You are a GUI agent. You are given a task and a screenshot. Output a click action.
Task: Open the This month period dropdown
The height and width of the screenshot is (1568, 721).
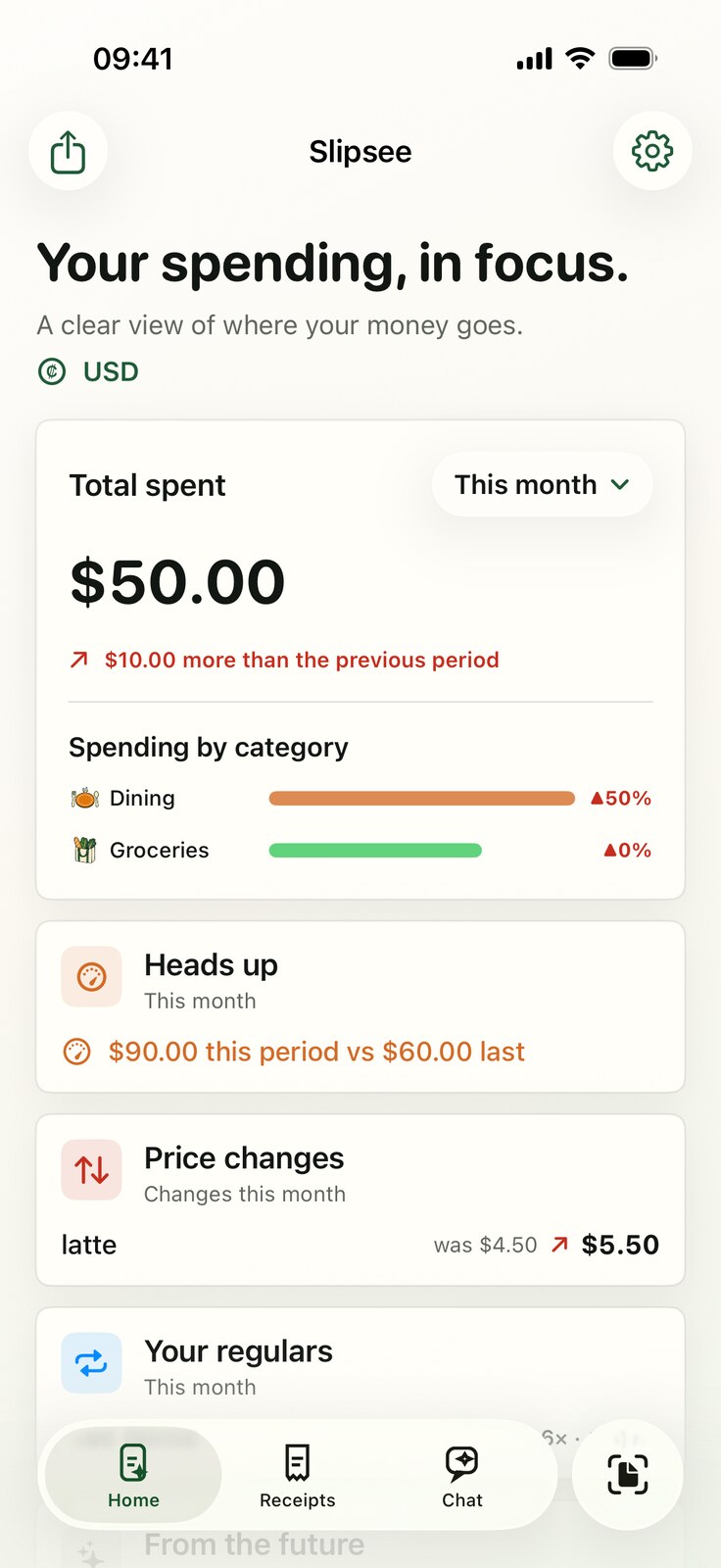(542, 484)
